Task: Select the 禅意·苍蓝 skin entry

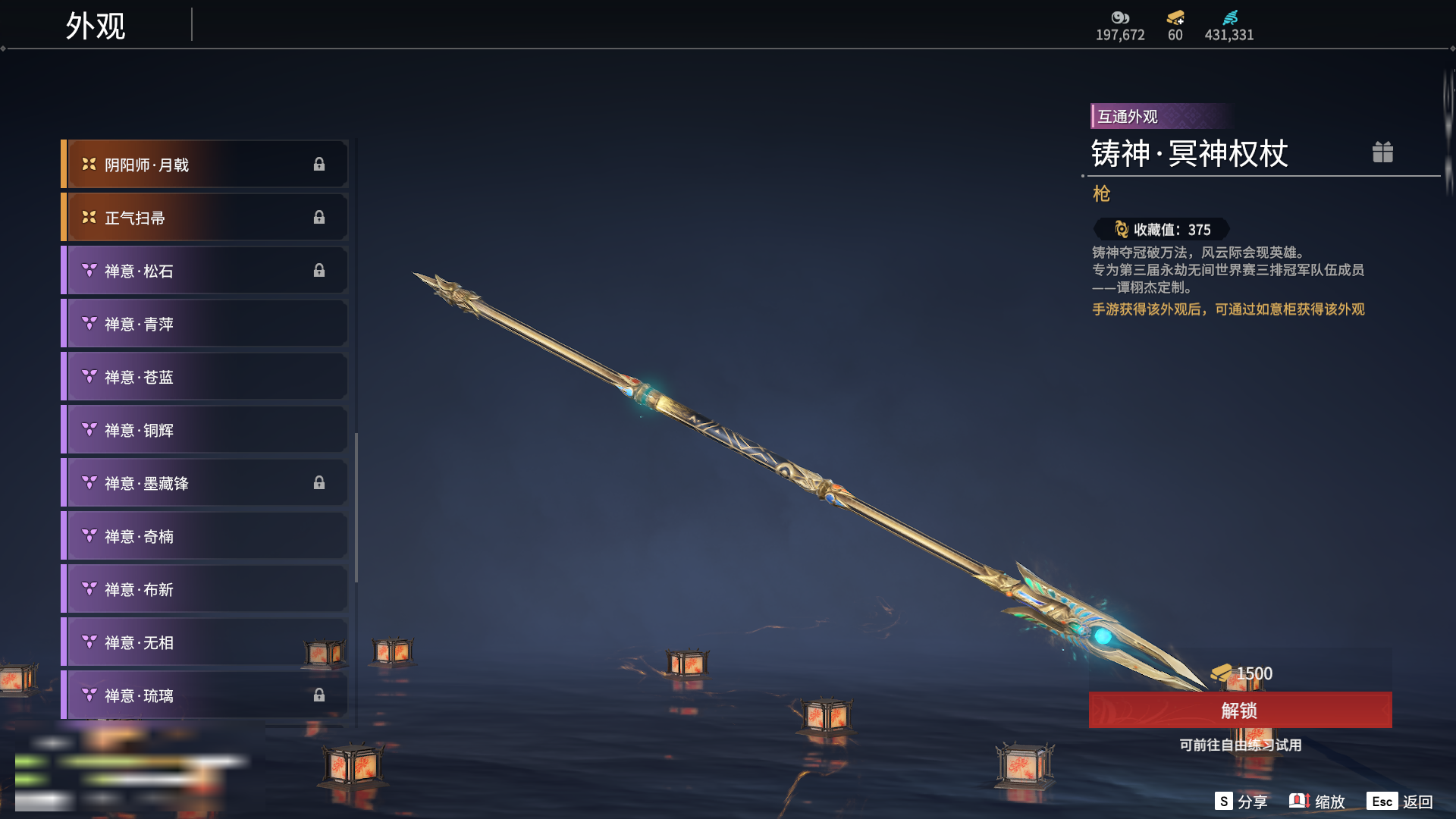Action: 205,377
